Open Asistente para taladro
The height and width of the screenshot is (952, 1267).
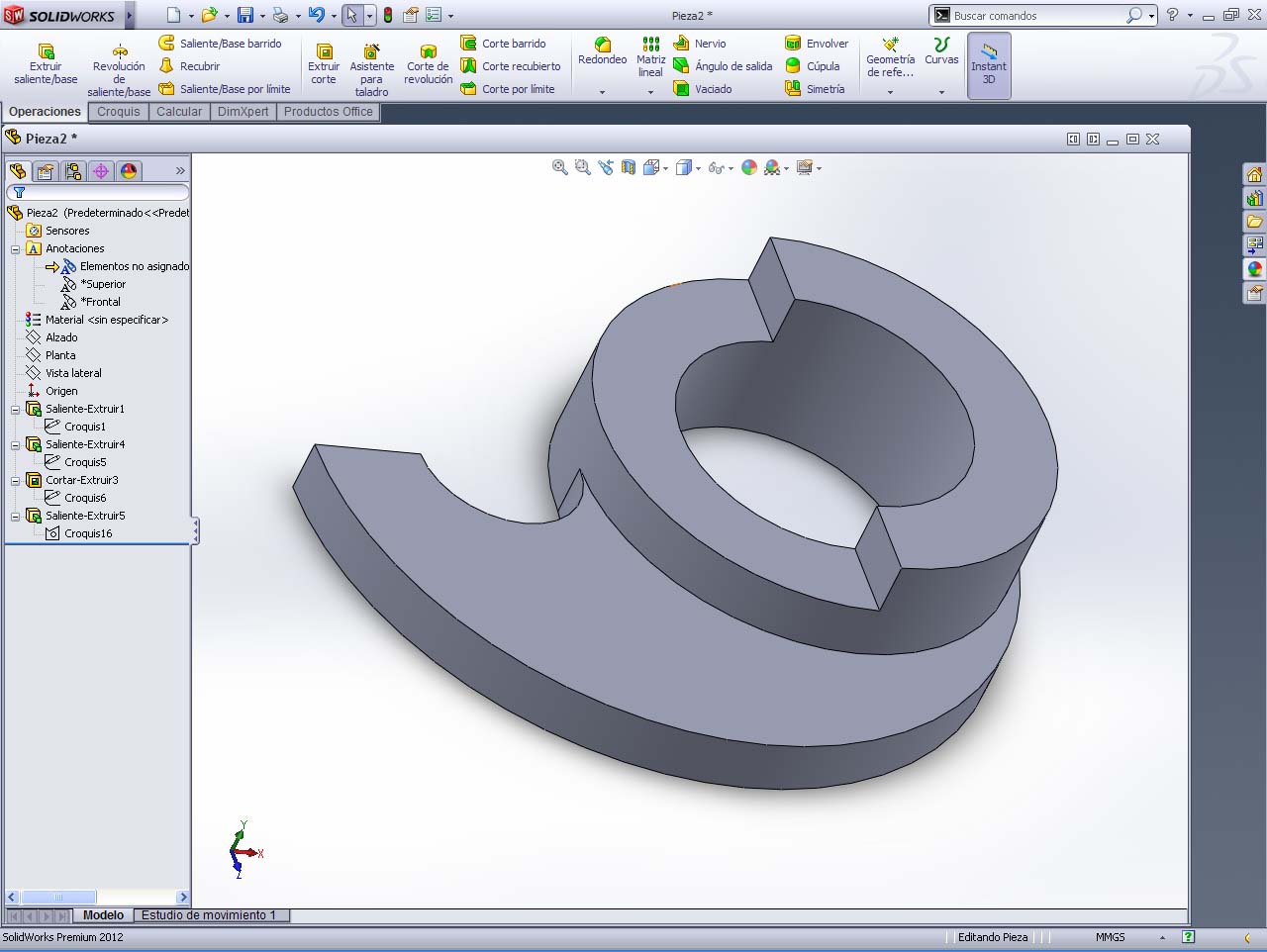(371, 69)
